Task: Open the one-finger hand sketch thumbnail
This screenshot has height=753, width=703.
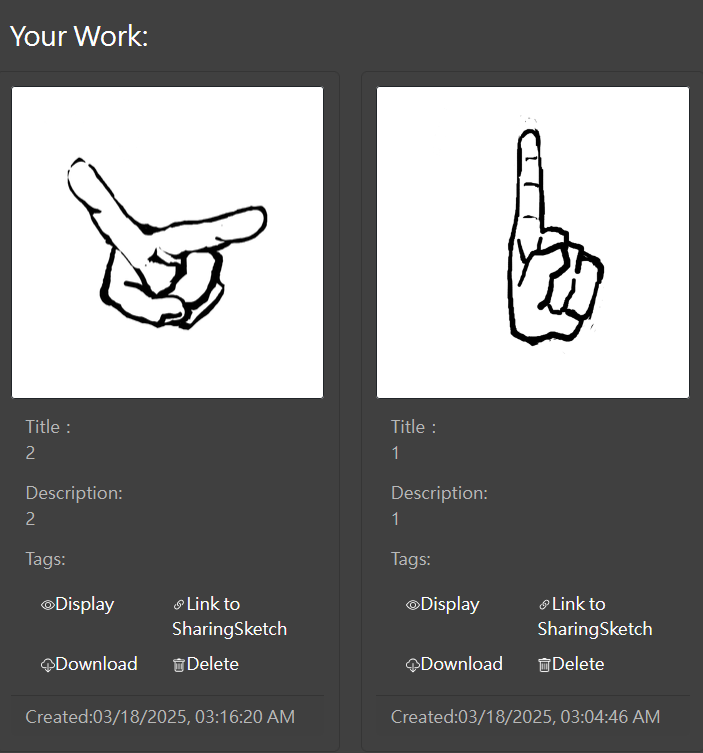Action: pyautogui.click(x=533, y=243)
